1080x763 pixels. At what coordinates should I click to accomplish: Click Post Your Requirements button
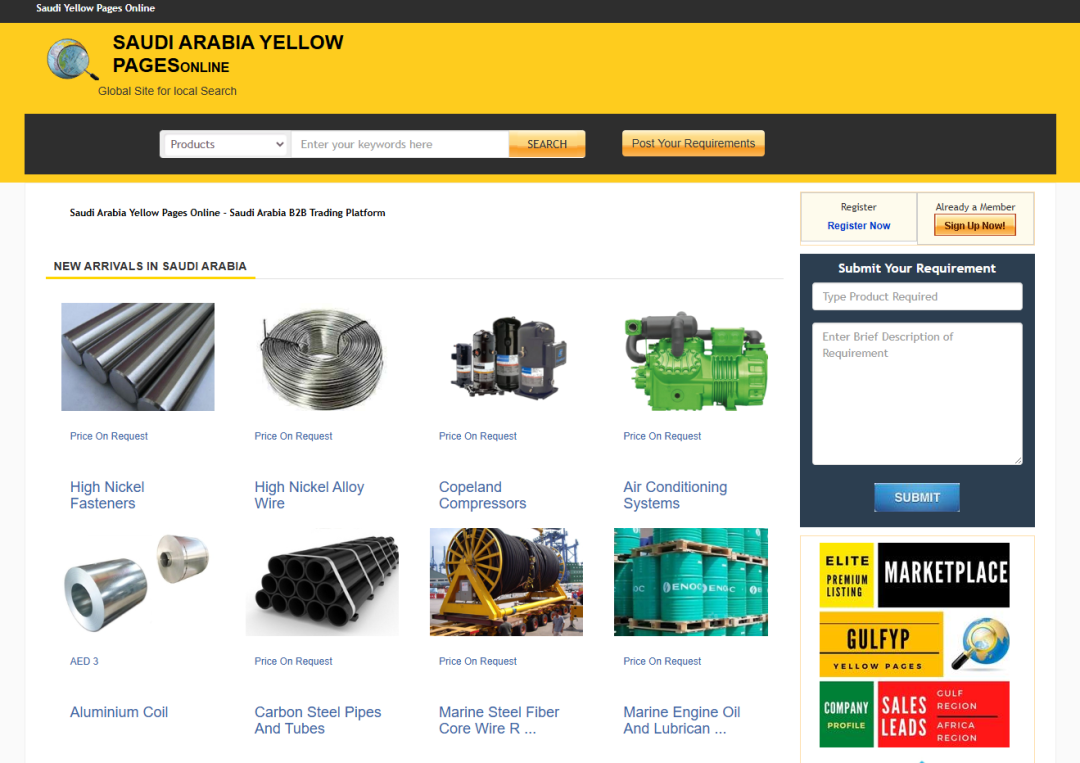click(x=693, y=143)
